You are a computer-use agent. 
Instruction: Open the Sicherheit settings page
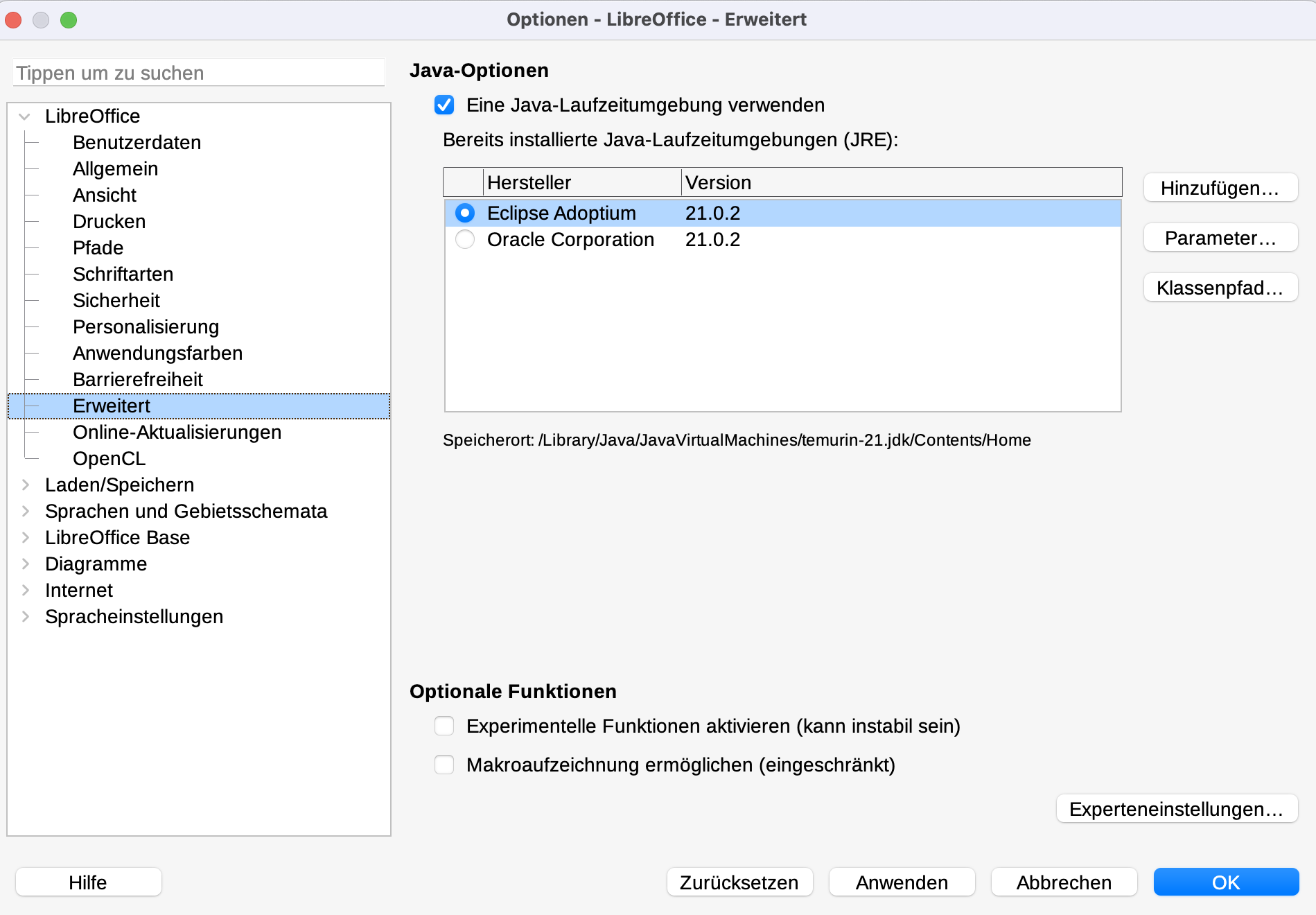click(116, 300)
